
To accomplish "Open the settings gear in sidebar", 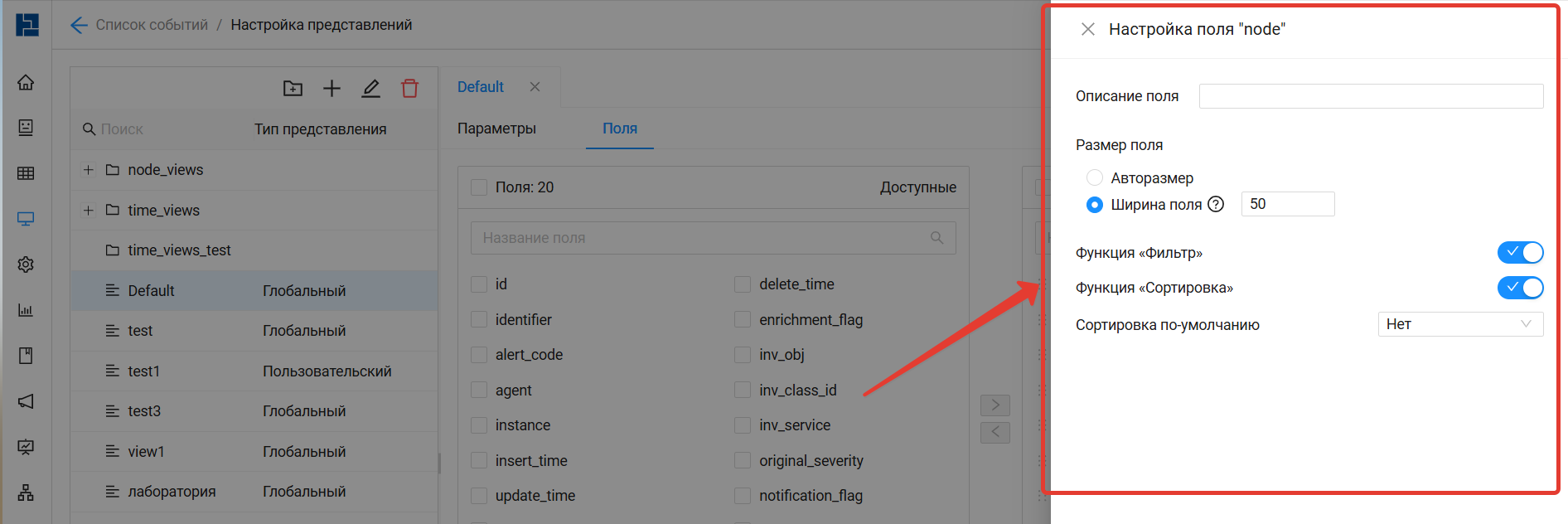I will pyautogui.click(x=26, y=264).
